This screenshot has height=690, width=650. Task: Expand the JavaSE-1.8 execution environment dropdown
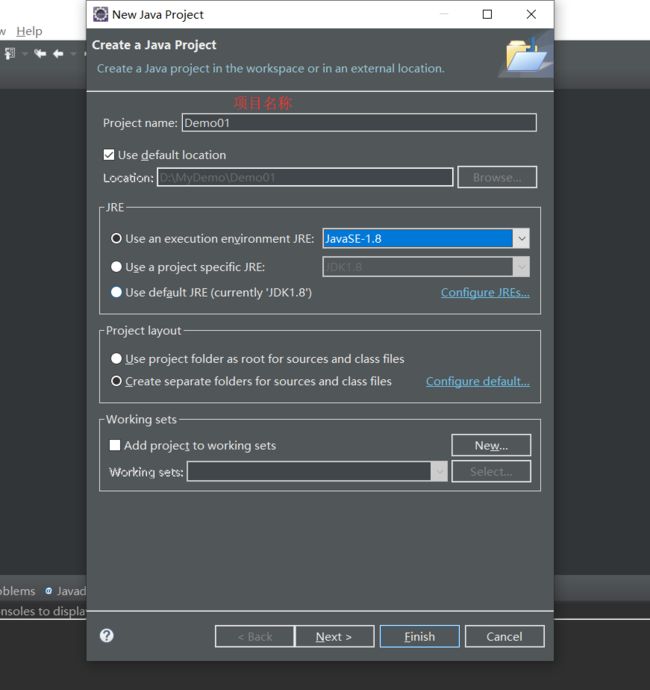521,238
